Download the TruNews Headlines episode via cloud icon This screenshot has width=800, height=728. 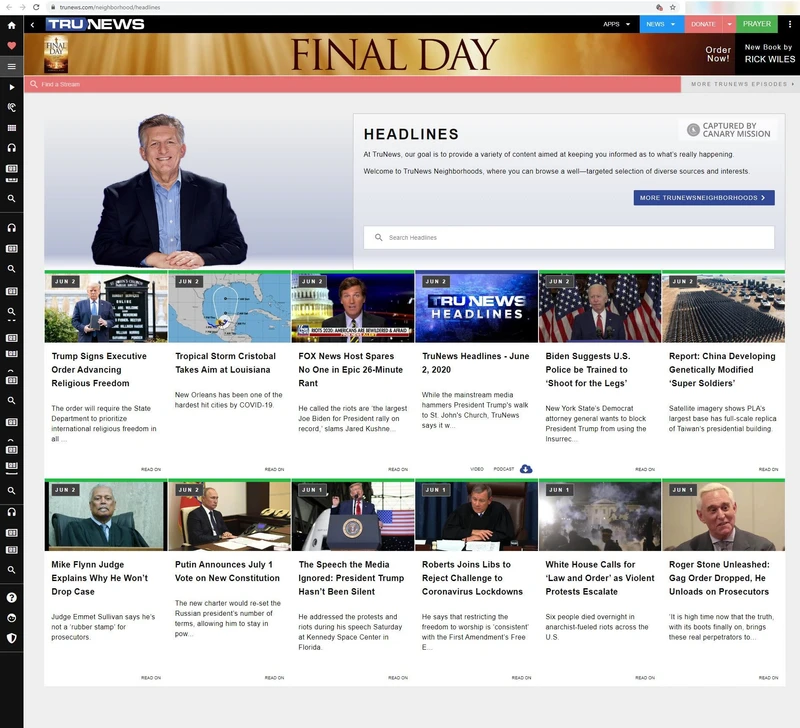tap(524, 468)
